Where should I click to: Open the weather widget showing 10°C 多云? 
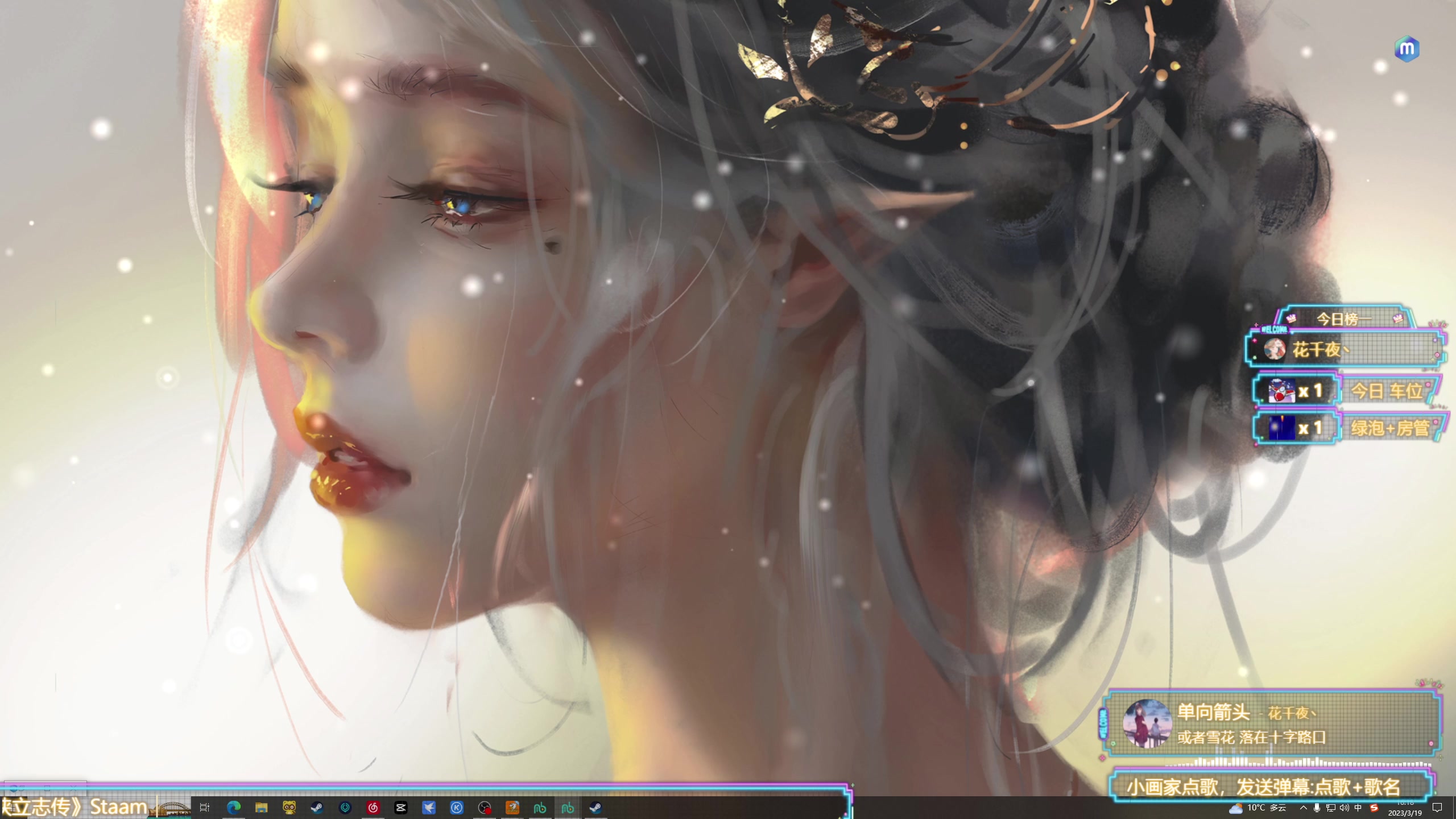tap(1258, 808)
